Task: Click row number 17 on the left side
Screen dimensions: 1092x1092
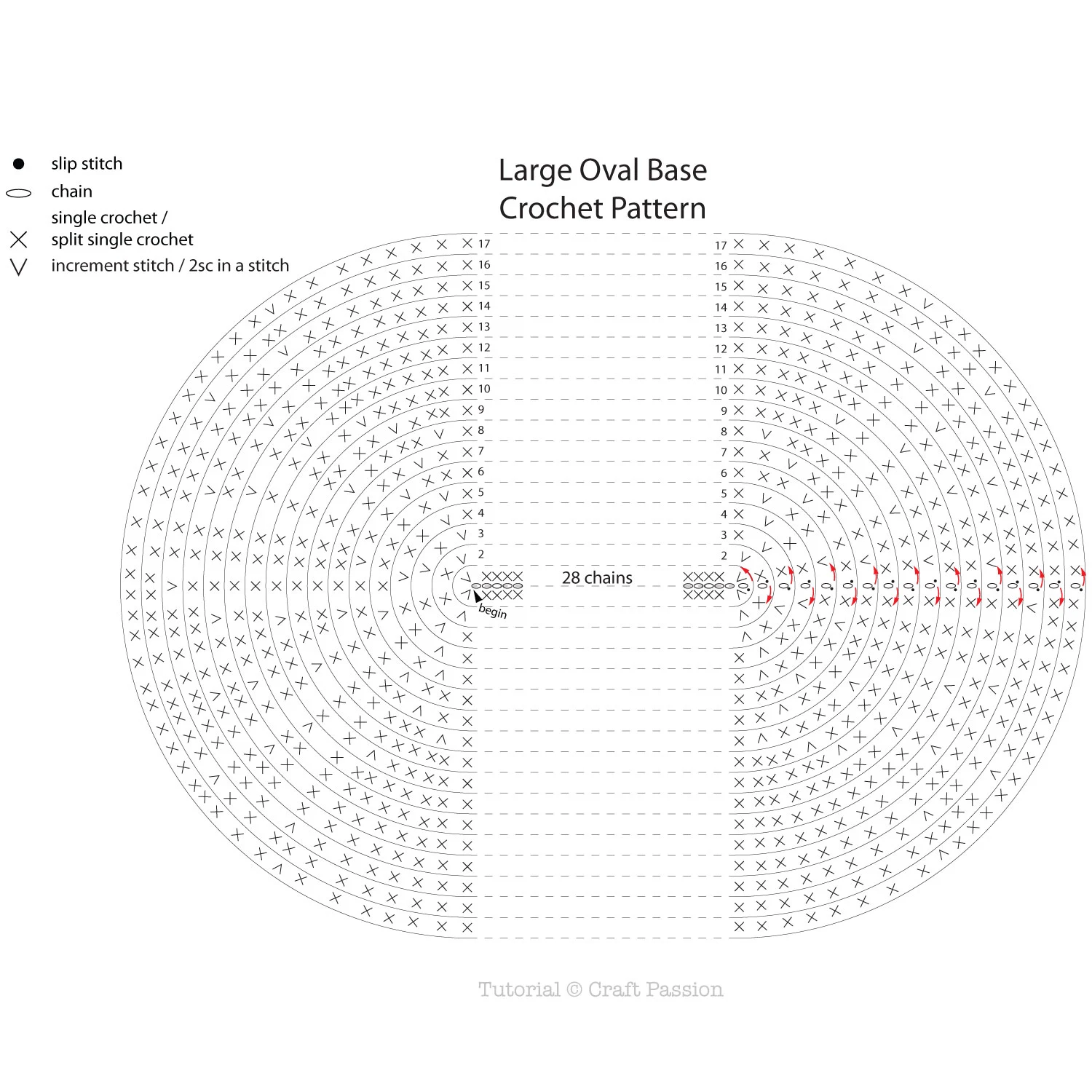Action: (484, 244)
